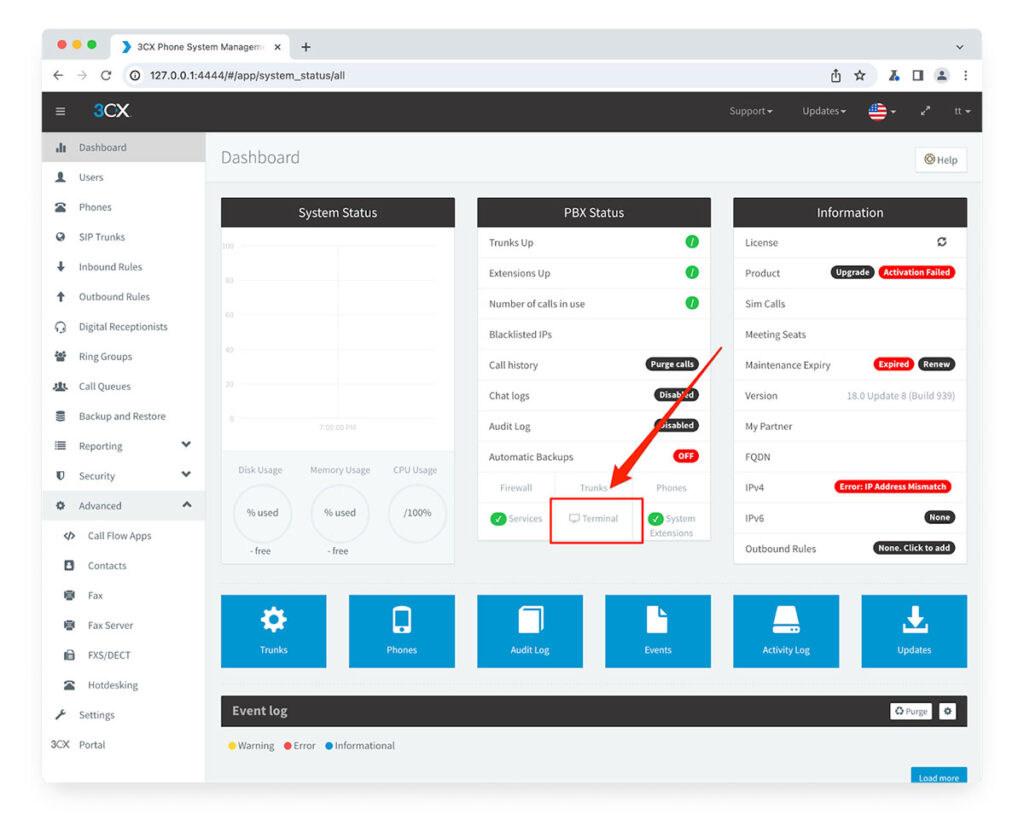
Task: Click the Settings wrench icon
Action: [61, 715]
